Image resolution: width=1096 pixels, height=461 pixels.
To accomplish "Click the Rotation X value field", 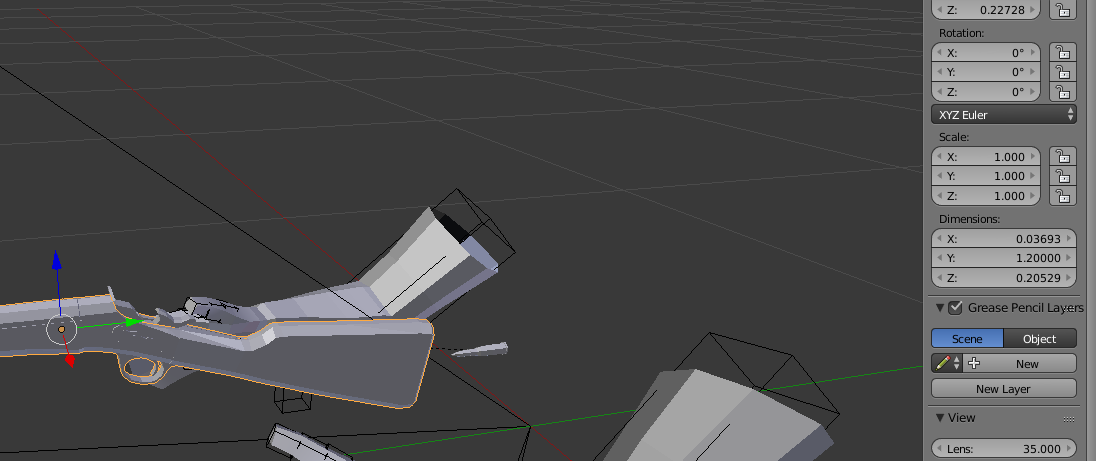I will tap(986, 52).
